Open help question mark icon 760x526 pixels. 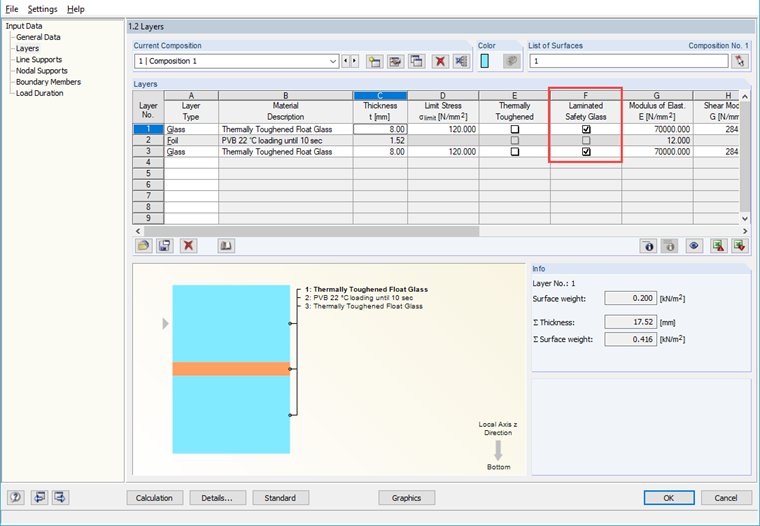click(x=16, y=497)
